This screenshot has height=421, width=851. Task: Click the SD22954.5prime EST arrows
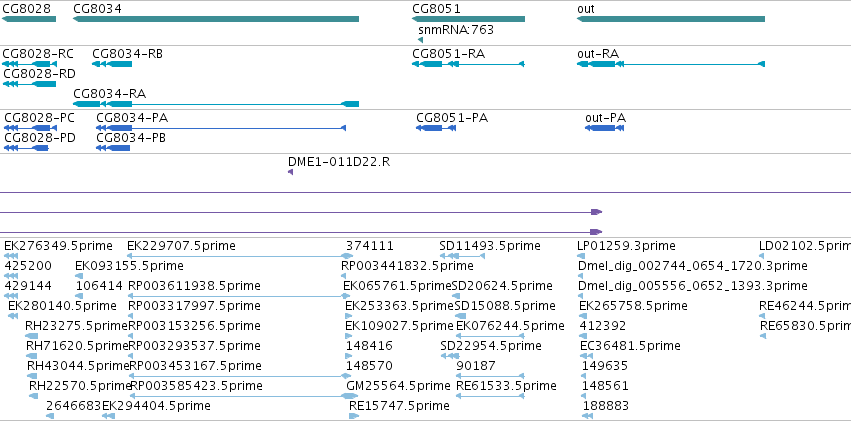tap(450, 356)
